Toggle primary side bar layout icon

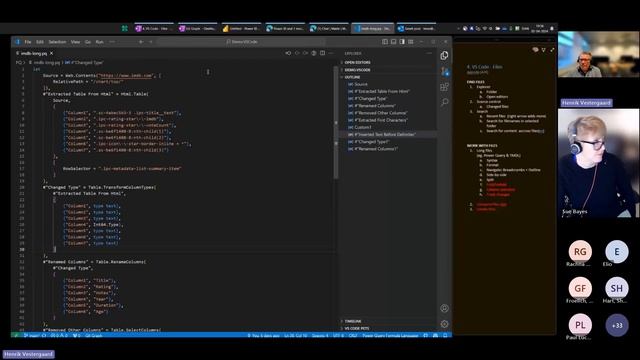pyautogui.click(x=385, y=42)
